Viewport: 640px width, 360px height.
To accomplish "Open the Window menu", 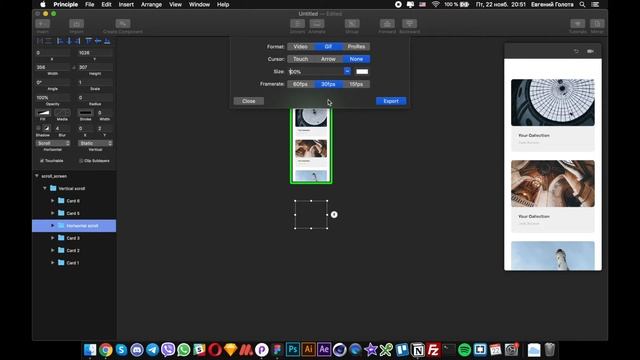I will tap(199, 4).
